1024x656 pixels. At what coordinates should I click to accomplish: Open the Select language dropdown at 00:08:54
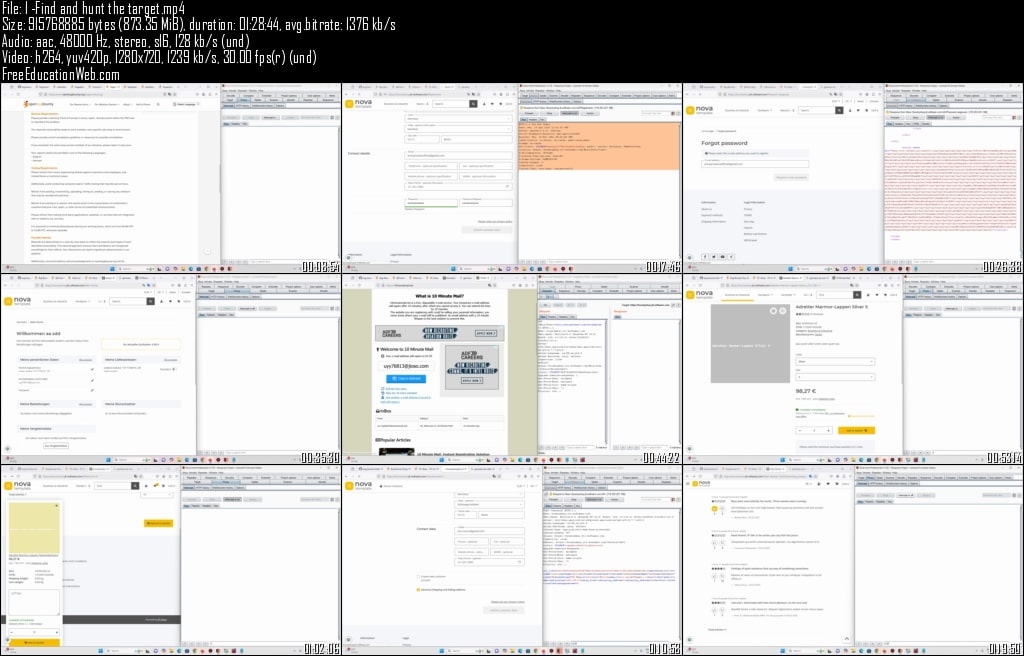pos(185,104)
